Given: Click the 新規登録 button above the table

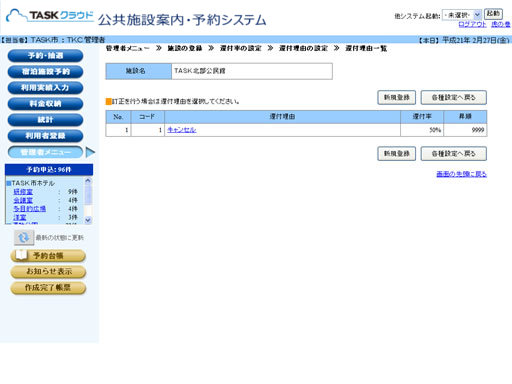Looking at the screenshot, I should coord(396,98).
